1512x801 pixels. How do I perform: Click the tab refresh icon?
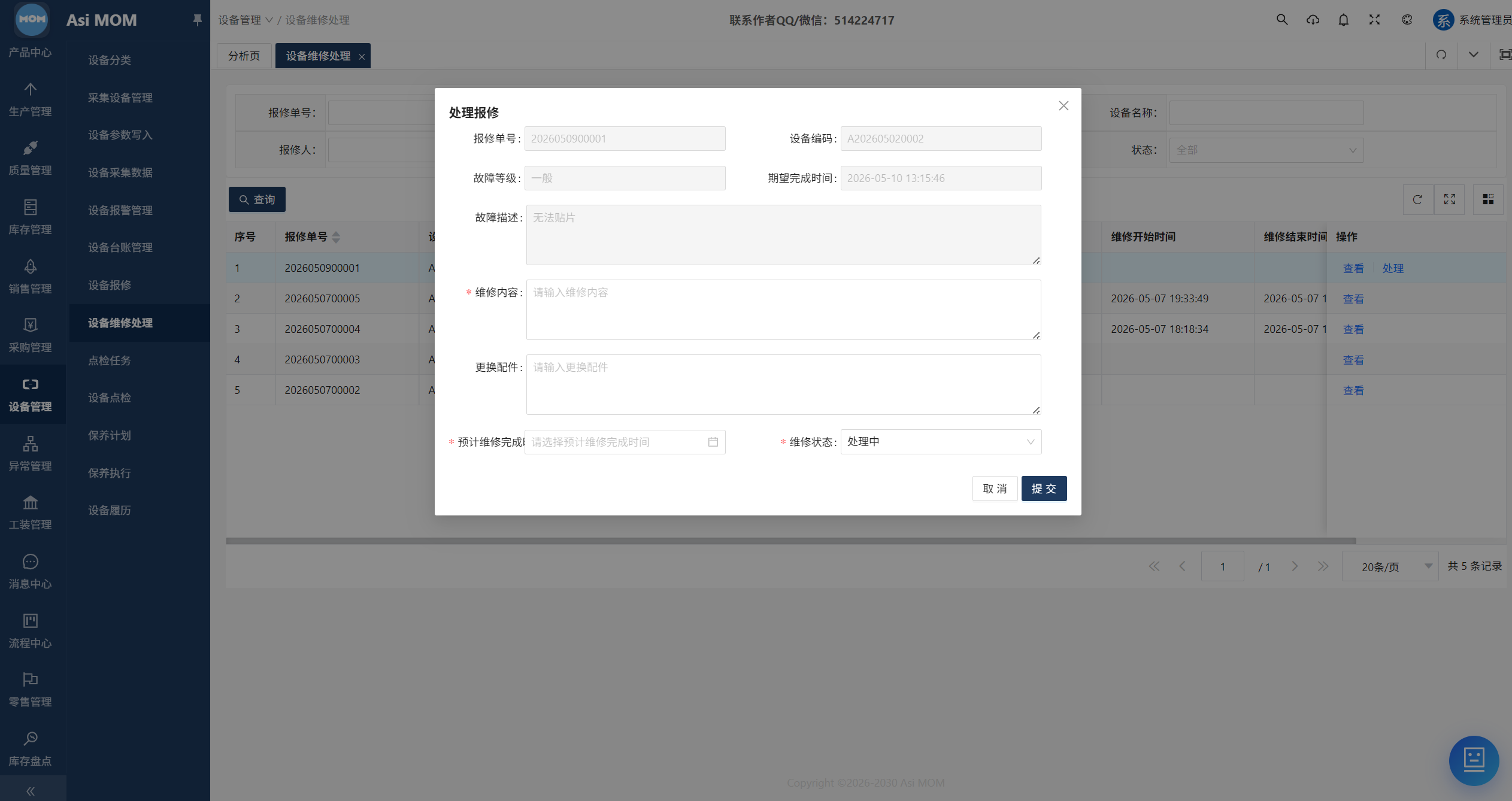click(x=1441, y=55)
